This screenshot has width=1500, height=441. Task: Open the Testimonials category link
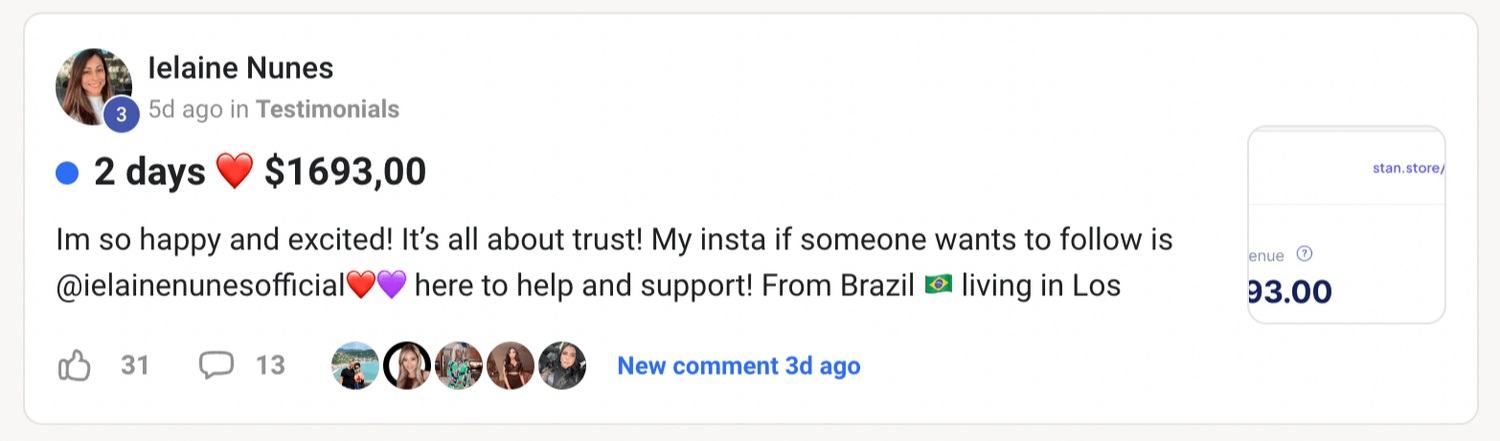328,109
